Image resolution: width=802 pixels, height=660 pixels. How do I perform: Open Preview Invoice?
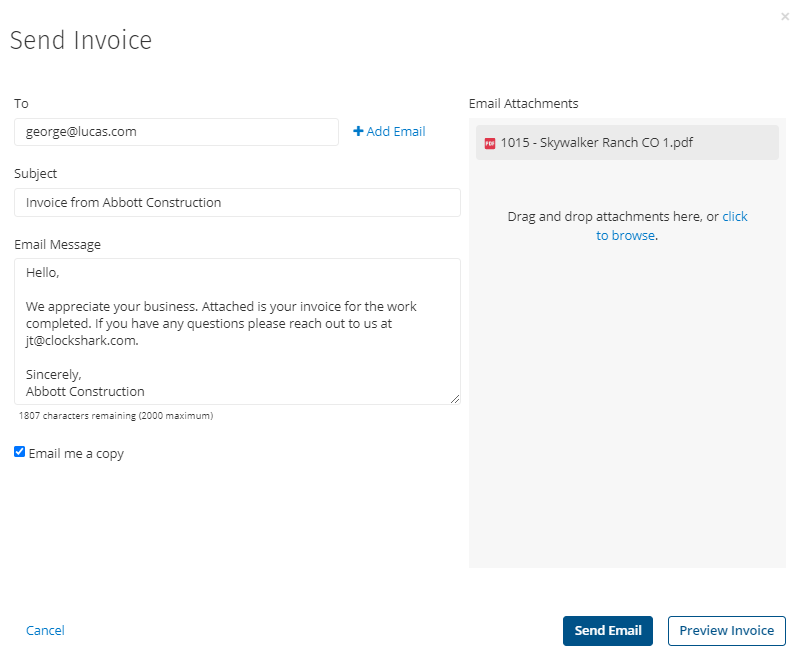tap(726, 630)
